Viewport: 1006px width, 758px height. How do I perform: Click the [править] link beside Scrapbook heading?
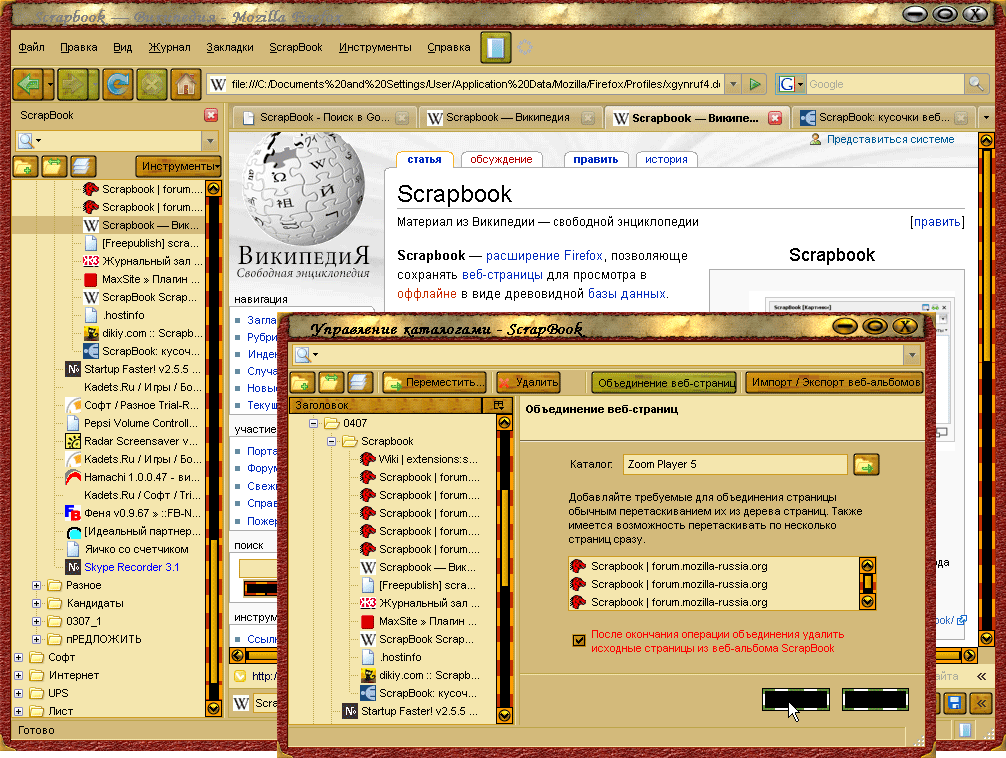tap(937, 222)
